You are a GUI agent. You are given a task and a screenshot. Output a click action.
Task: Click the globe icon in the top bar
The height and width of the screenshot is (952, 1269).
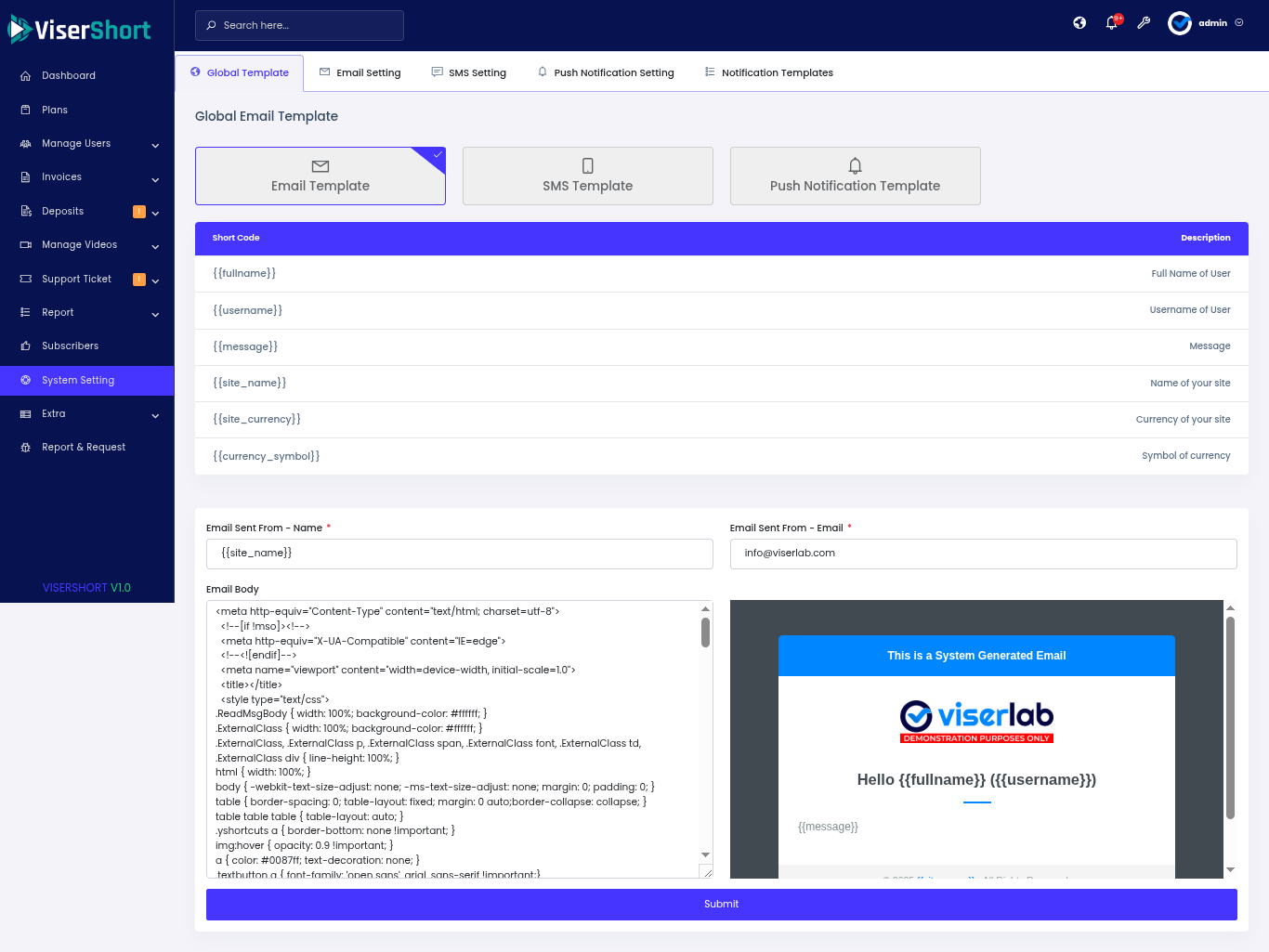tap(1079, 23)
